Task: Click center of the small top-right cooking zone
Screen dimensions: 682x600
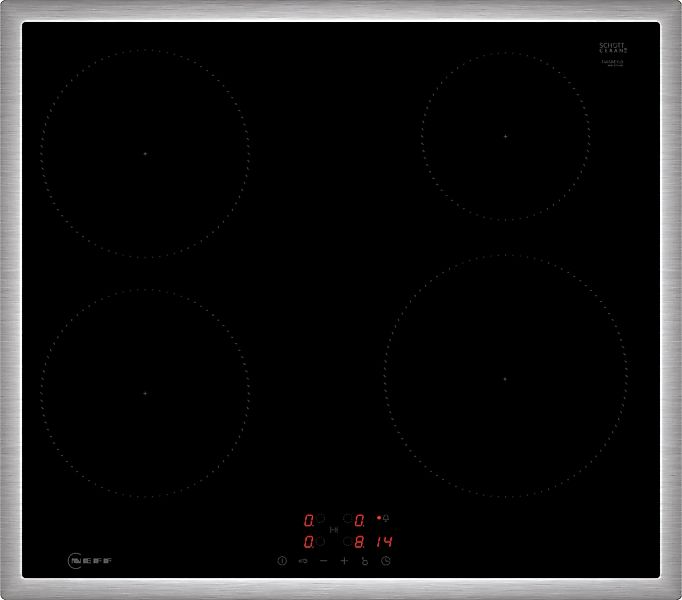Action: (505, 135)
